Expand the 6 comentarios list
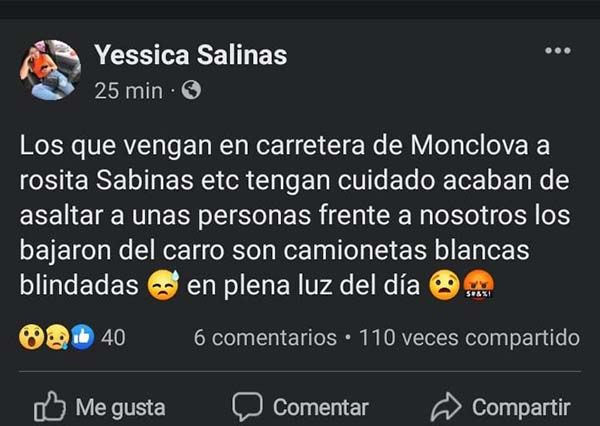This screenshot has height=426, width=600. tap(265, 338)
